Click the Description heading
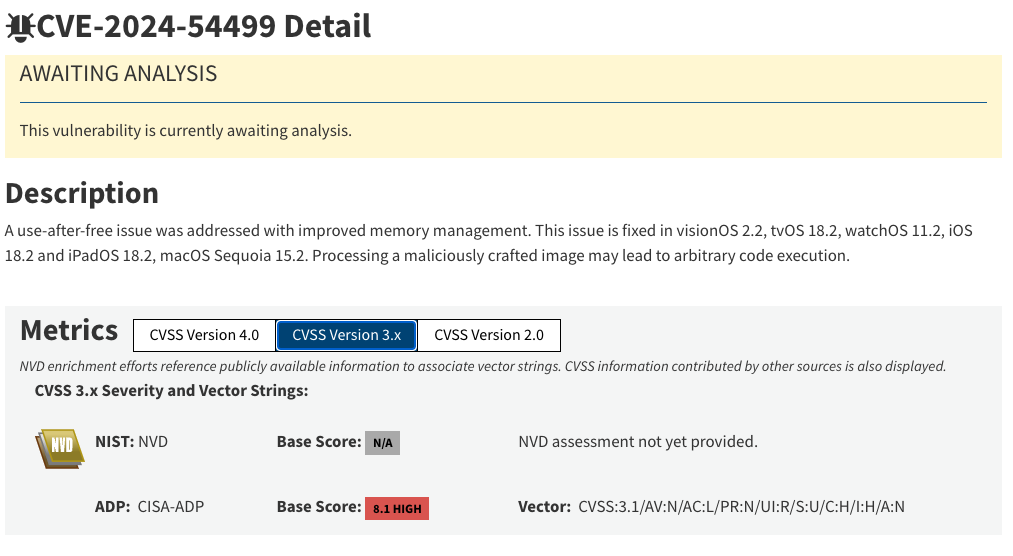 click(x=82, y=193)
